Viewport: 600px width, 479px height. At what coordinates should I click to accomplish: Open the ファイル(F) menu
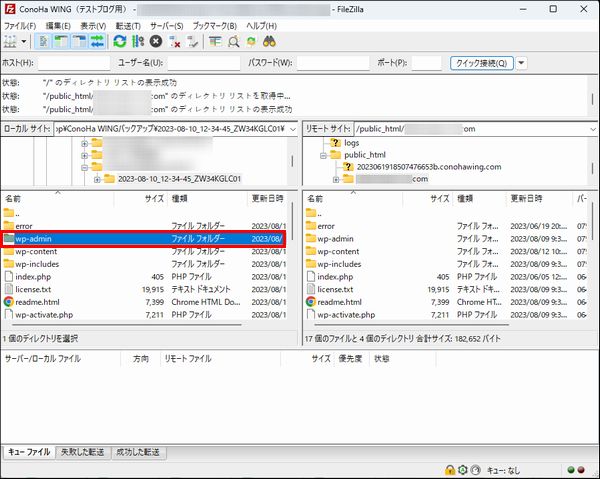point(20,26)
